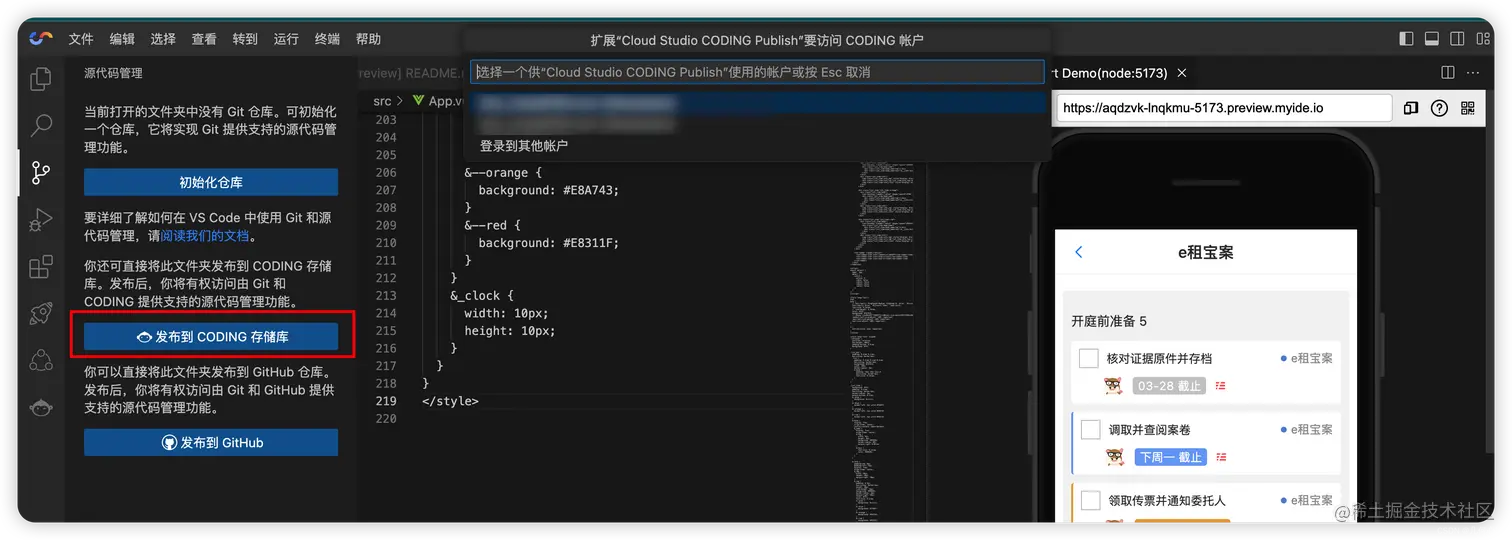Open the Search magnifier in activity bar
Viewport: 1512px width, 540px height.
pos(41,125)
